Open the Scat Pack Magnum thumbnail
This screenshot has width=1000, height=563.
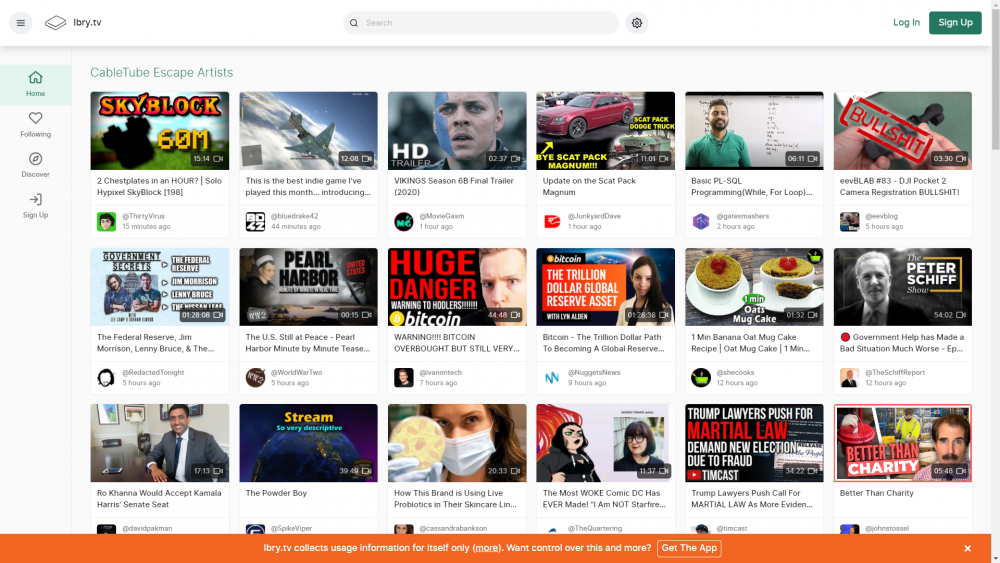pos(605,131)
